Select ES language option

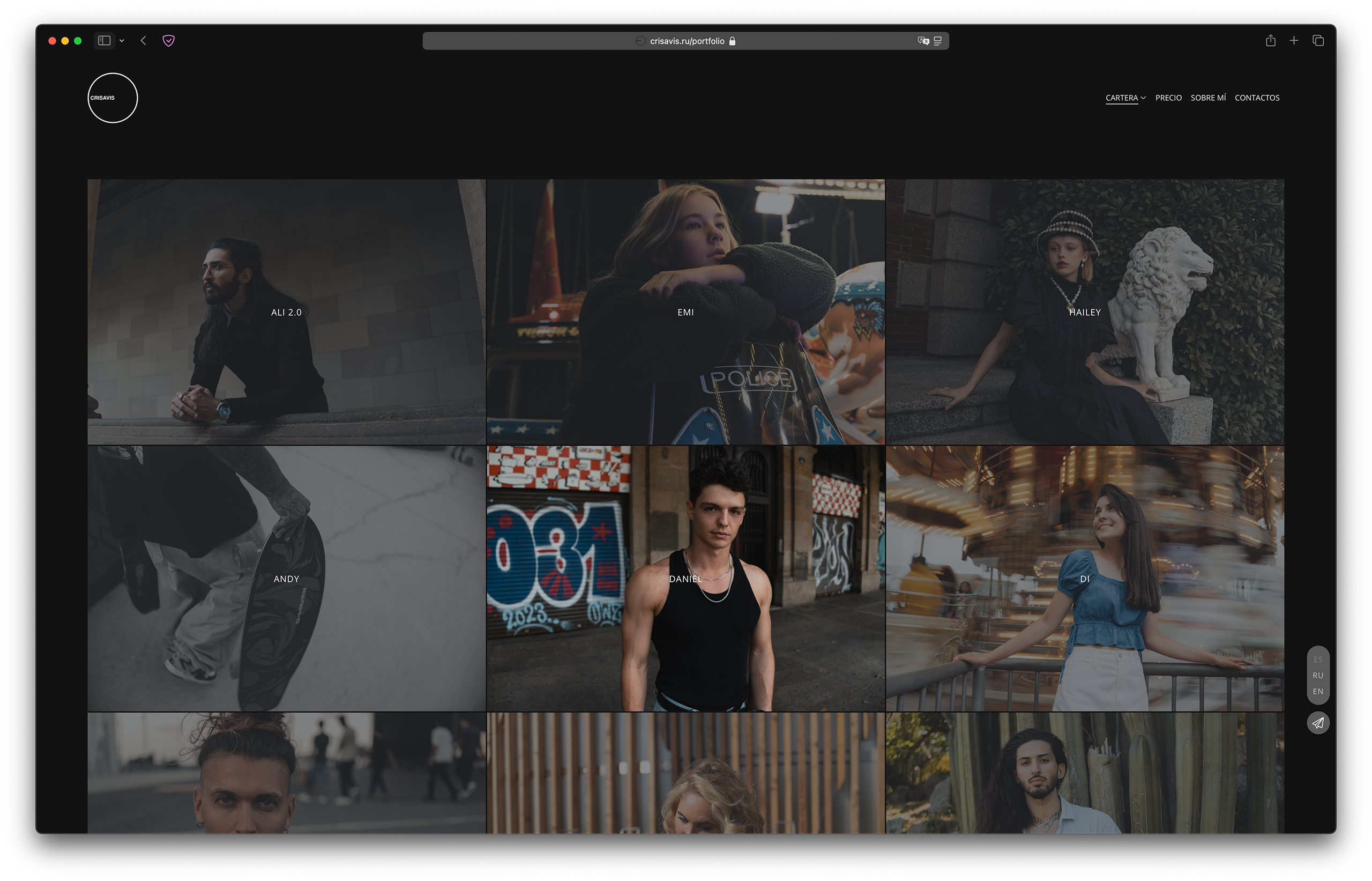click(x=1318, y=660)
